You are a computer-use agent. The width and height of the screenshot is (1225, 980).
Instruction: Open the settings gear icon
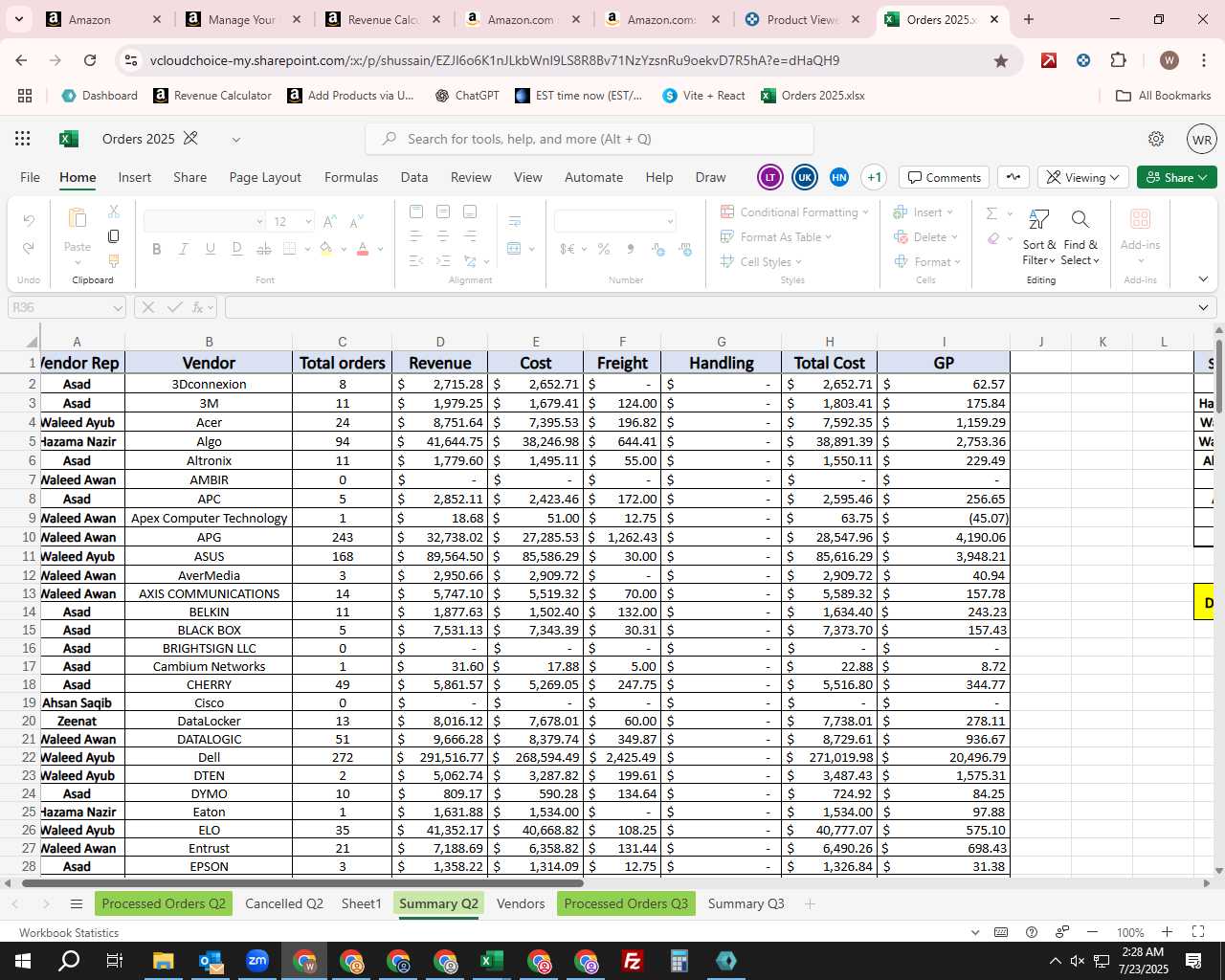[1156, 139]
